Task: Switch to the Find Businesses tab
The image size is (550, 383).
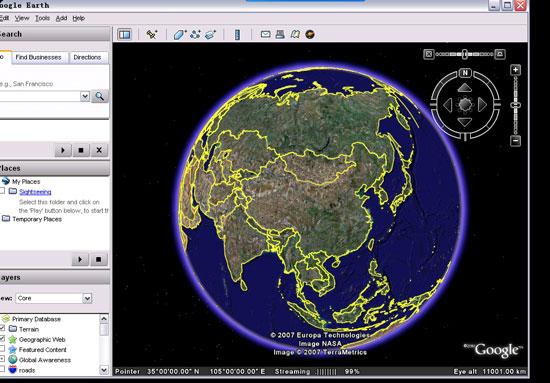Action: pos(38,58)
